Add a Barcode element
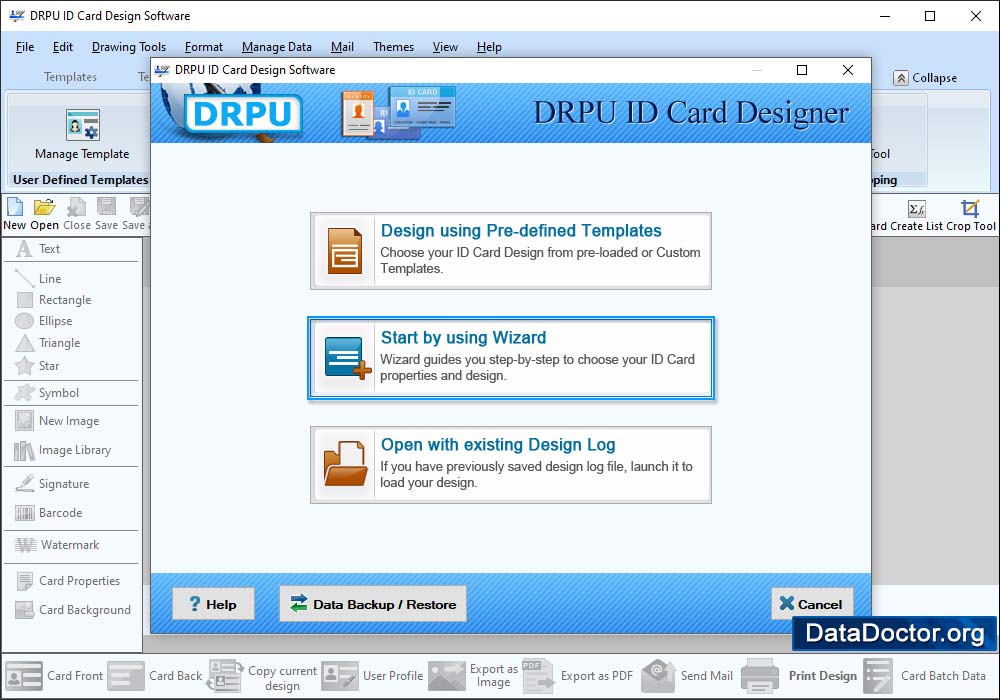 point(49,513)
